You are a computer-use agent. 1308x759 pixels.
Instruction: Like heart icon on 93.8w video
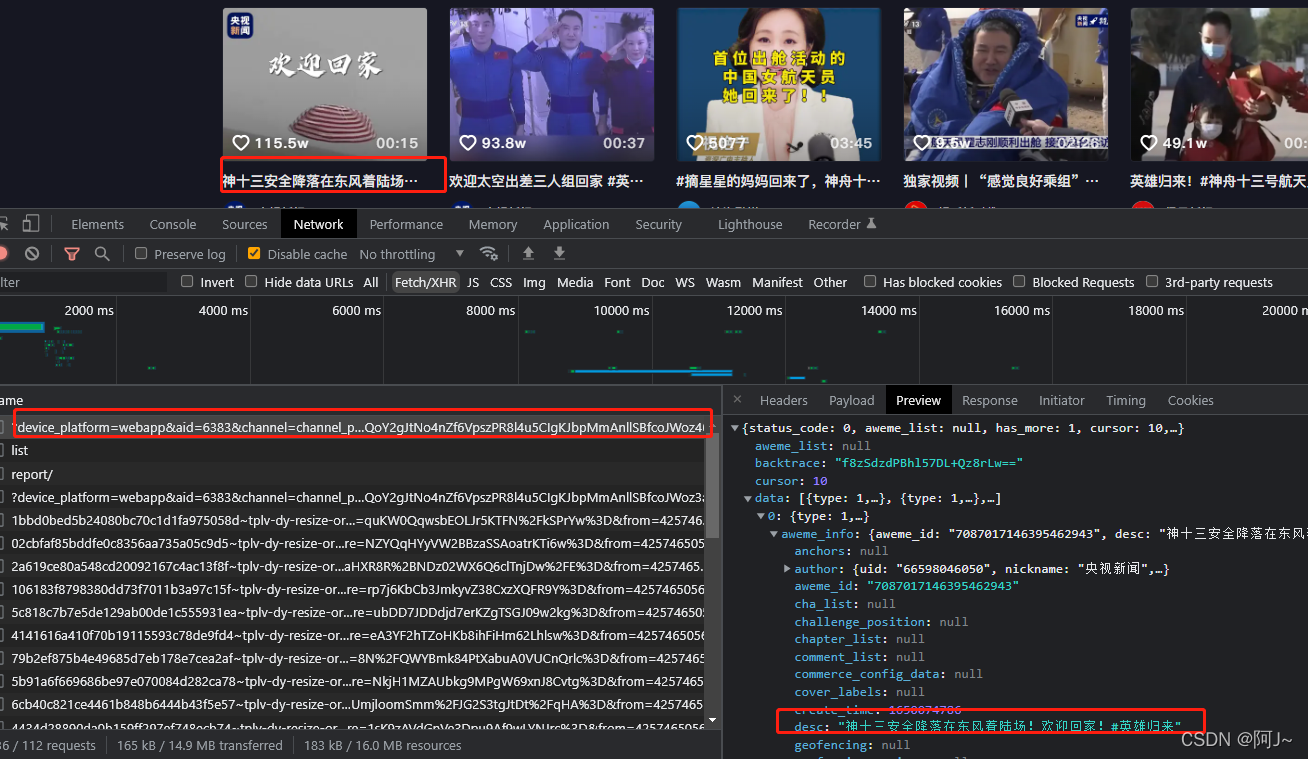click(x=467, y=143)
